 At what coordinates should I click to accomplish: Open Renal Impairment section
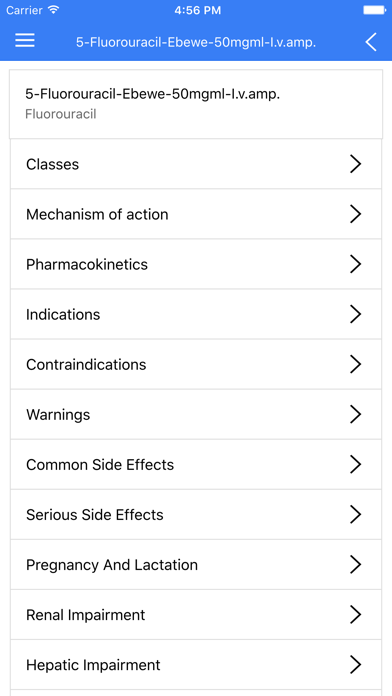coord(196,615)
